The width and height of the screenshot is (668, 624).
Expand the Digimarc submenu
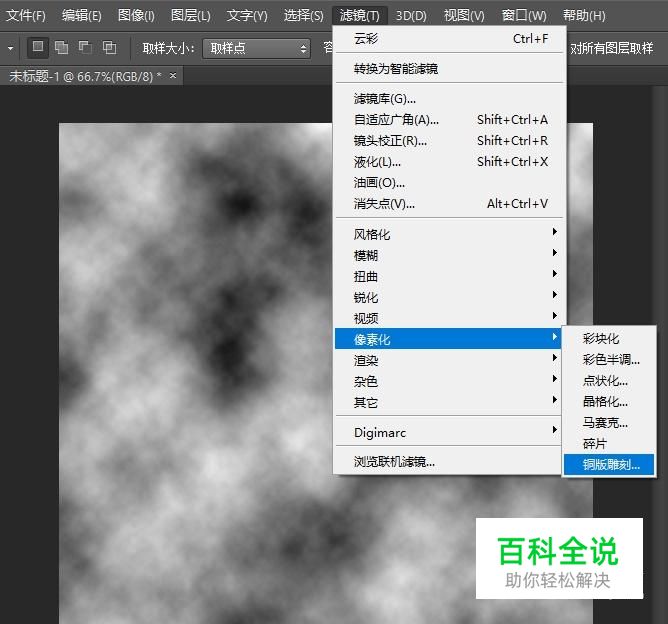pyautogui.click(x=449, y=432)
